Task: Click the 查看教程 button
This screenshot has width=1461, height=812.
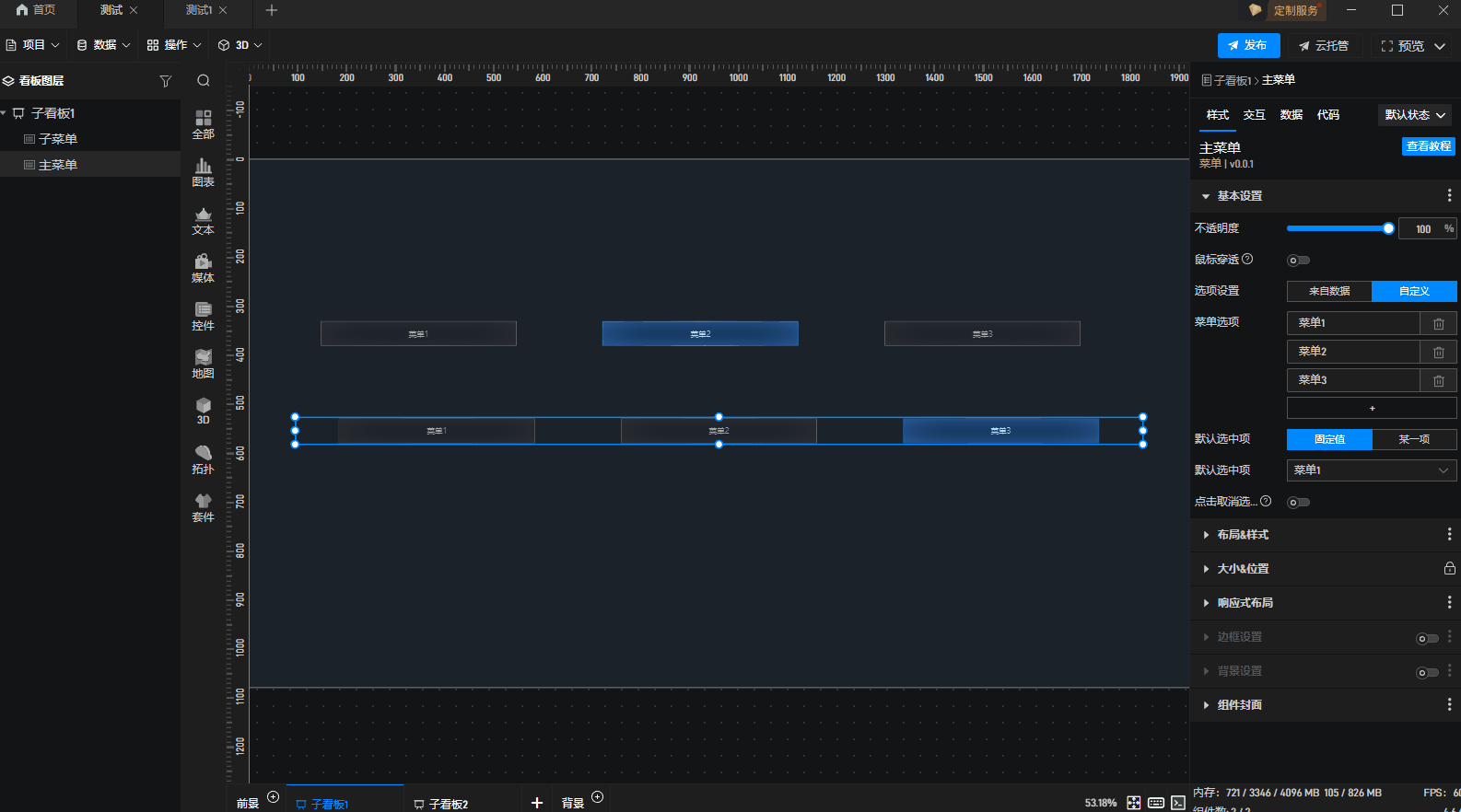Action: tap(1428, 146)
